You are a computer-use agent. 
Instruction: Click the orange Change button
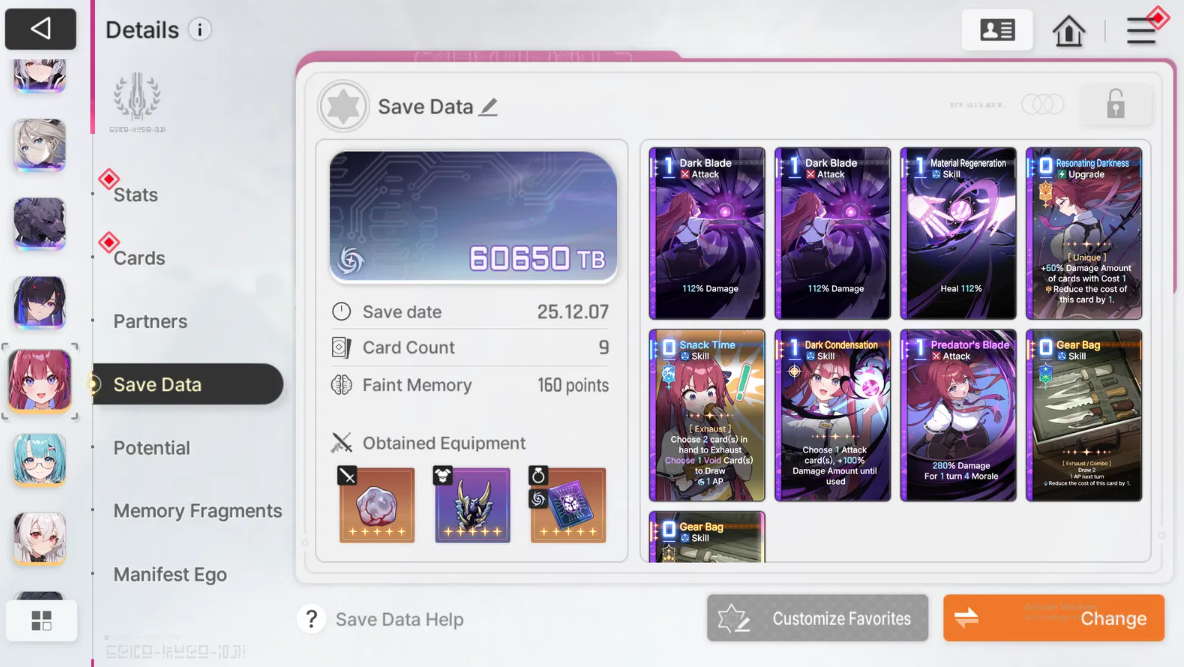(x=1053, y=619)
